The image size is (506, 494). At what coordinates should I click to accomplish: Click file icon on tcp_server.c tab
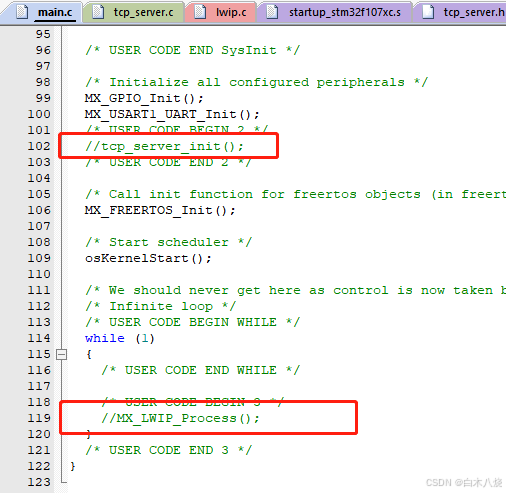pyautogui.click(x=98, y=12)
